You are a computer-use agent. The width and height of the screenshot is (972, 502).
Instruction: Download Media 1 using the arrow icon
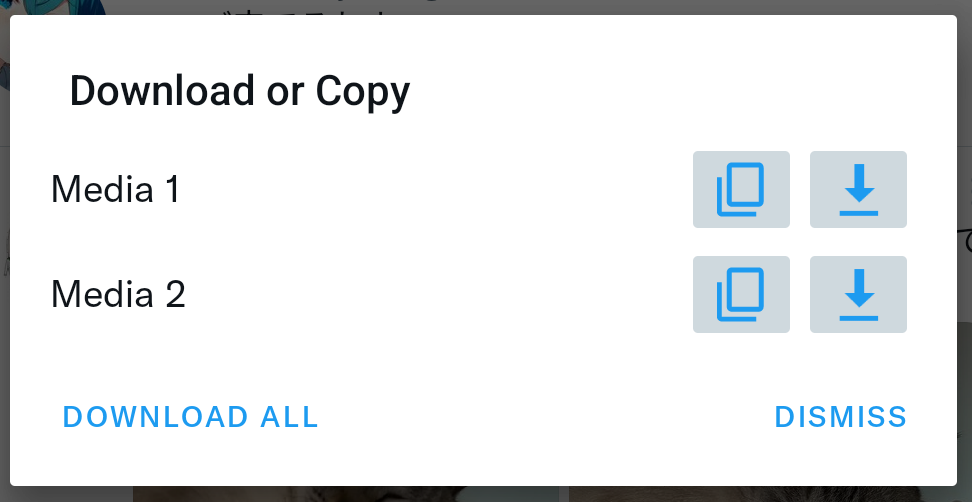[x=858, y=189]
